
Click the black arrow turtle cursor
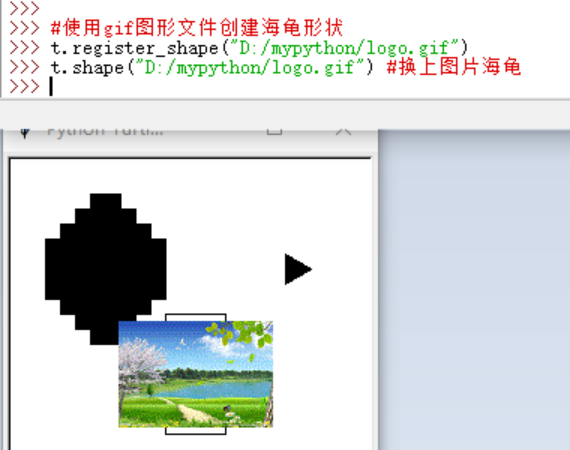(x=298, y=269)
